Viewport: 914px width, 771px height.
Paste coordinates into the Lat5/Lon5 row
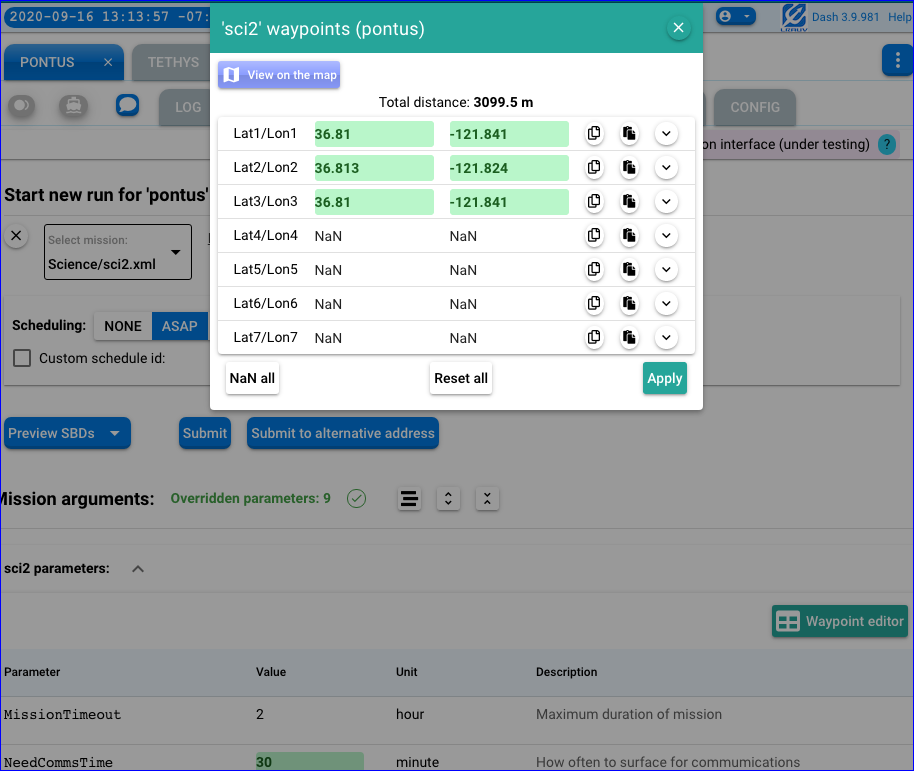click(x=629, y=270)
